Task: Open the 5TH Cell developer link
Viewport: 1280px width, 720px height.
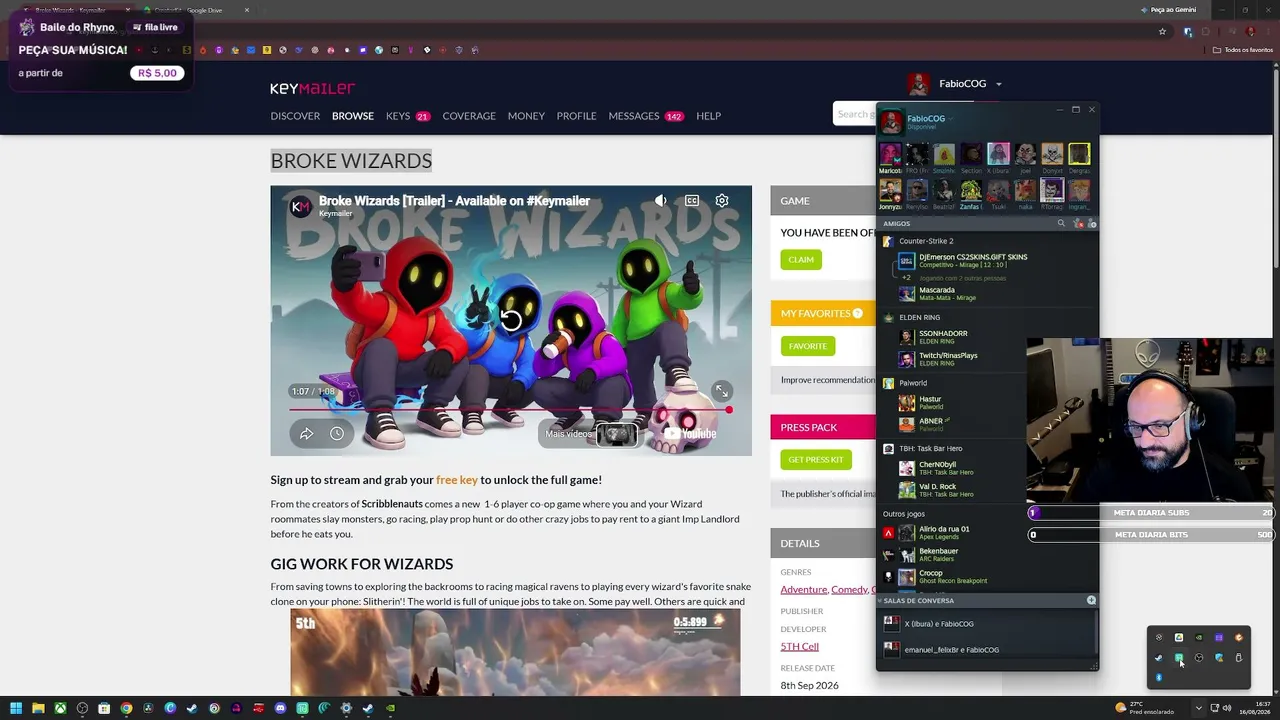Action: pyautogui.click(x=800, y=647)
